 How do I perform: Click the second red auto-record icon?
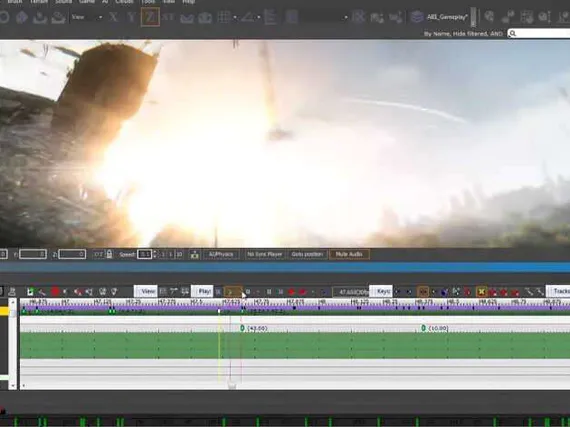pos(302,291)
